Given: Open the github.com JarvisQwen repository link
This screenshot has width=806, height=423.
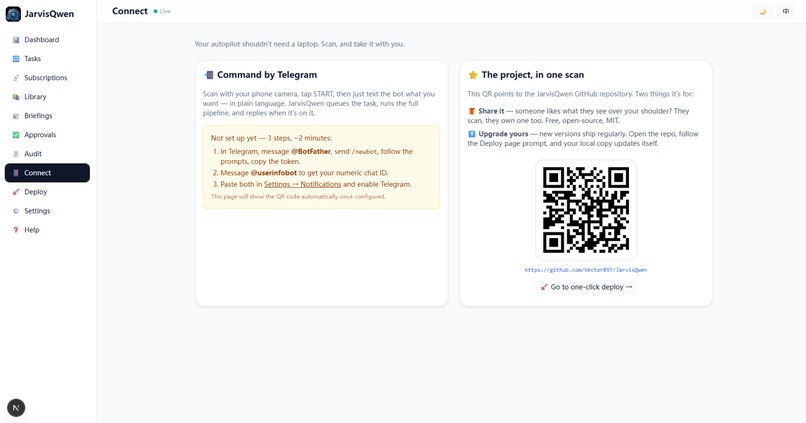Looking at the screenshot, I should pyautogui.click(x=585, y=270).
